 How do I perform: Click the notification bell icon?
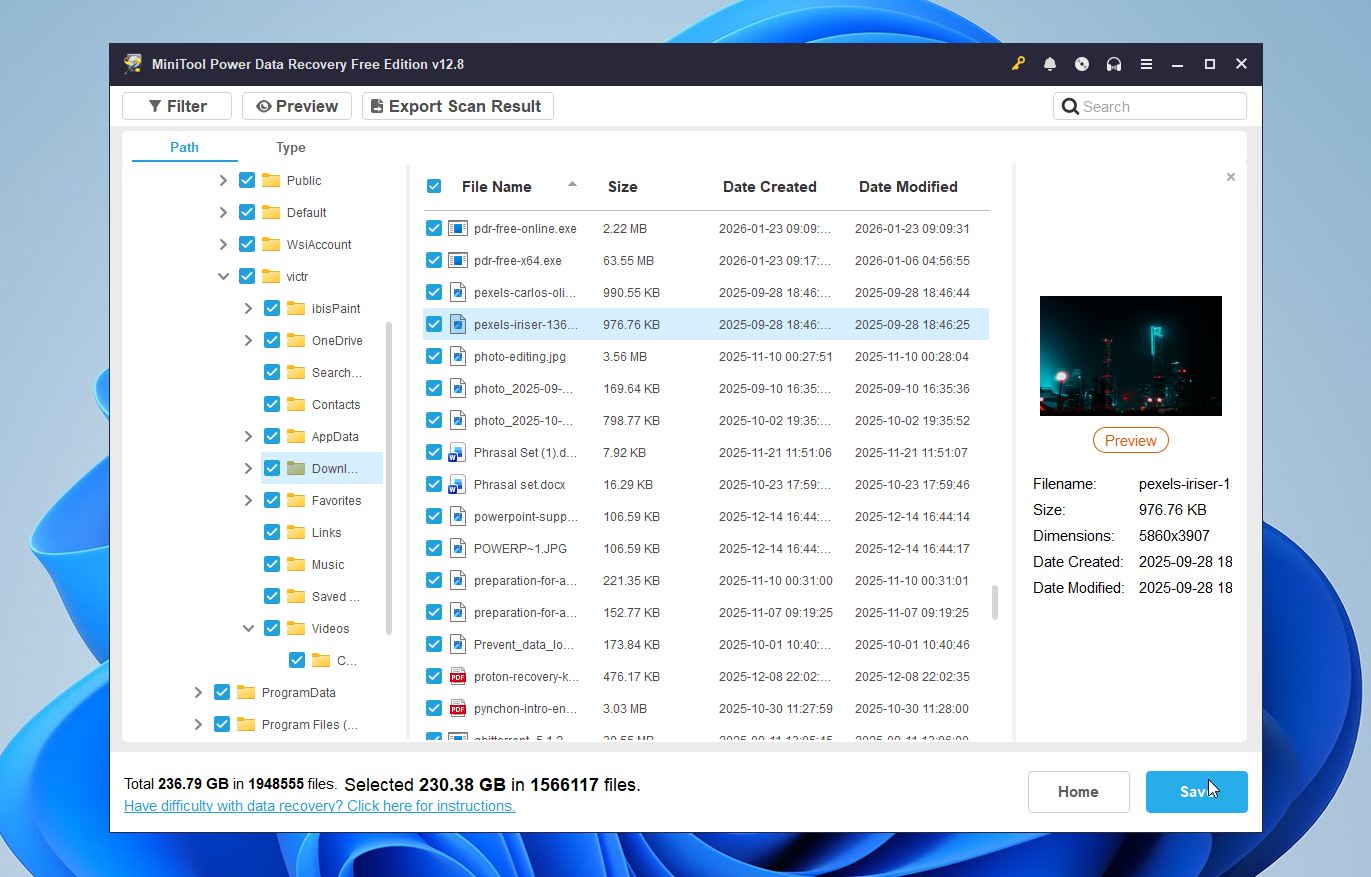1050,63
